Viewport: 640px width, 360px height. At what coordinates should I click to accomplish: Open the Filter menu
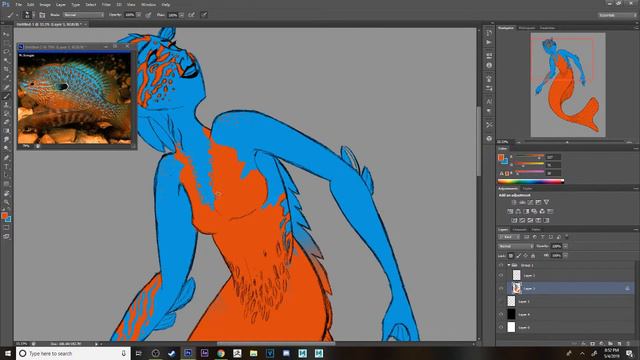(x=106, y=4)
